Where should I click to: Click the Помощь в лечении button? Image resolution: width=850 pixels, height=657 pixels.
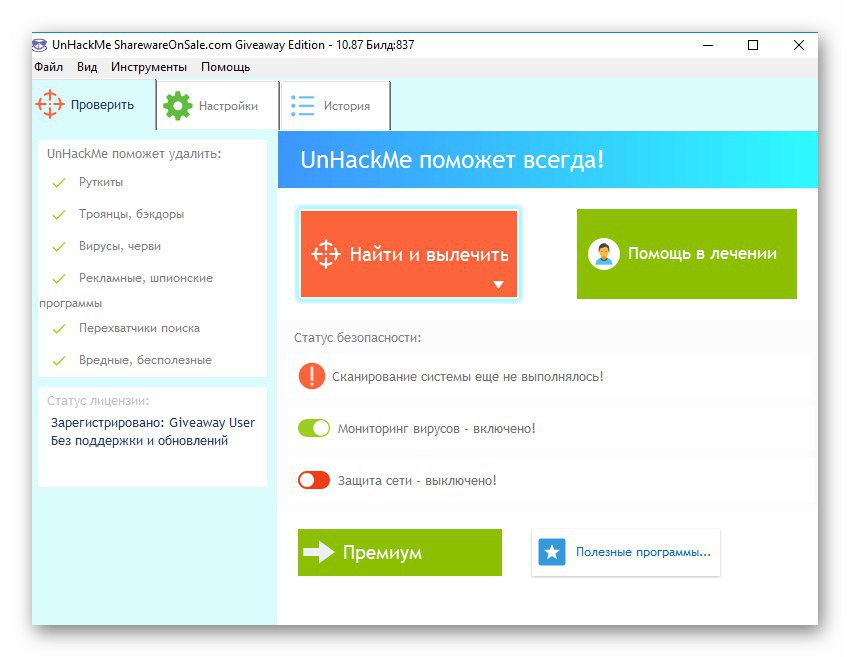click(x=686, y=254)
